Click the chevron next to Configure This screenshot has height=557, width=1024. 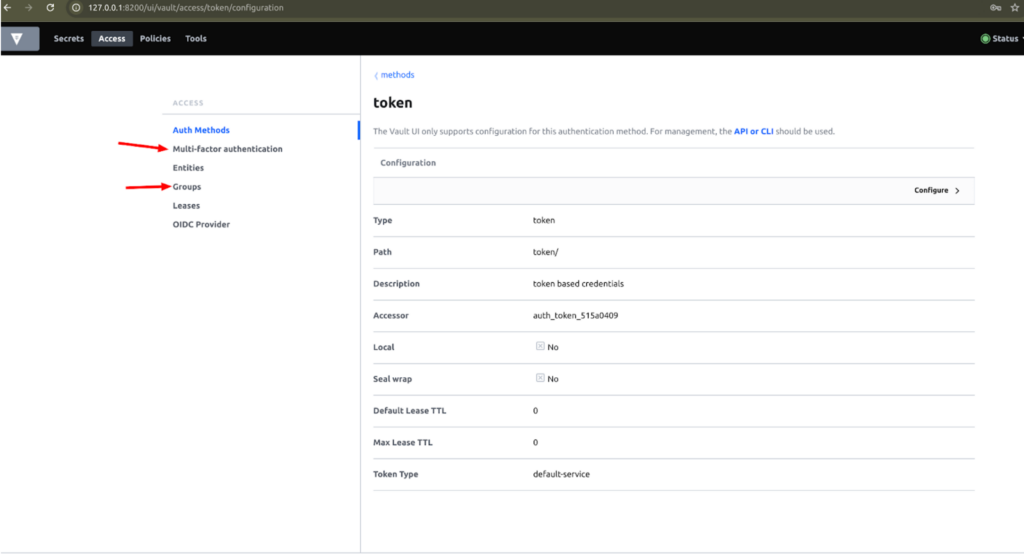click(957, 190)
